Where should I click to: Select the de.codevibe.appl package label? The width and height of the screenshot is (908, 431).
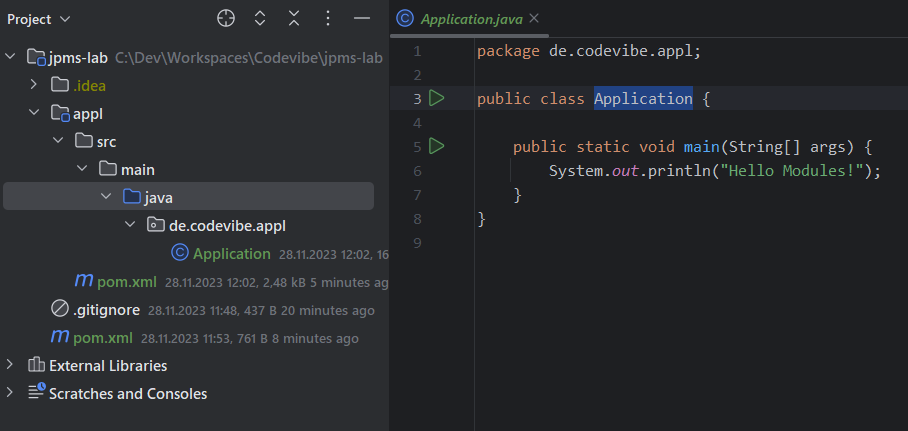point(228,225)
